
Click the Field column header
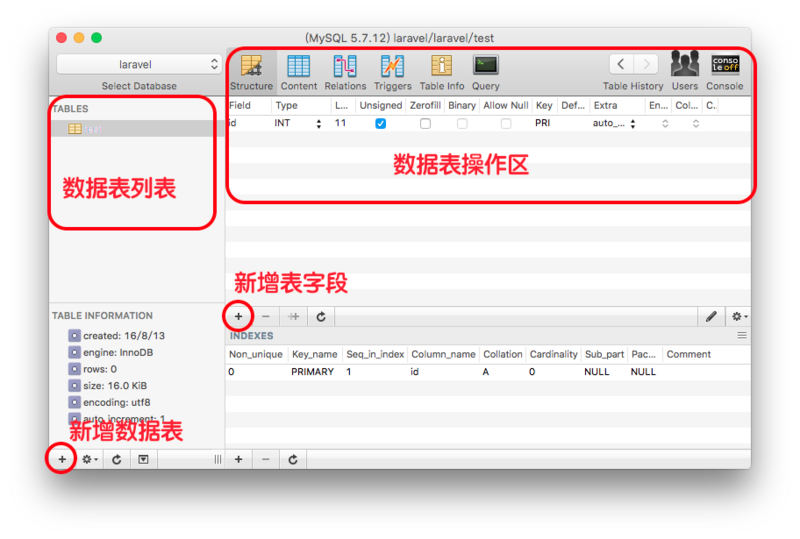[248, 105]
